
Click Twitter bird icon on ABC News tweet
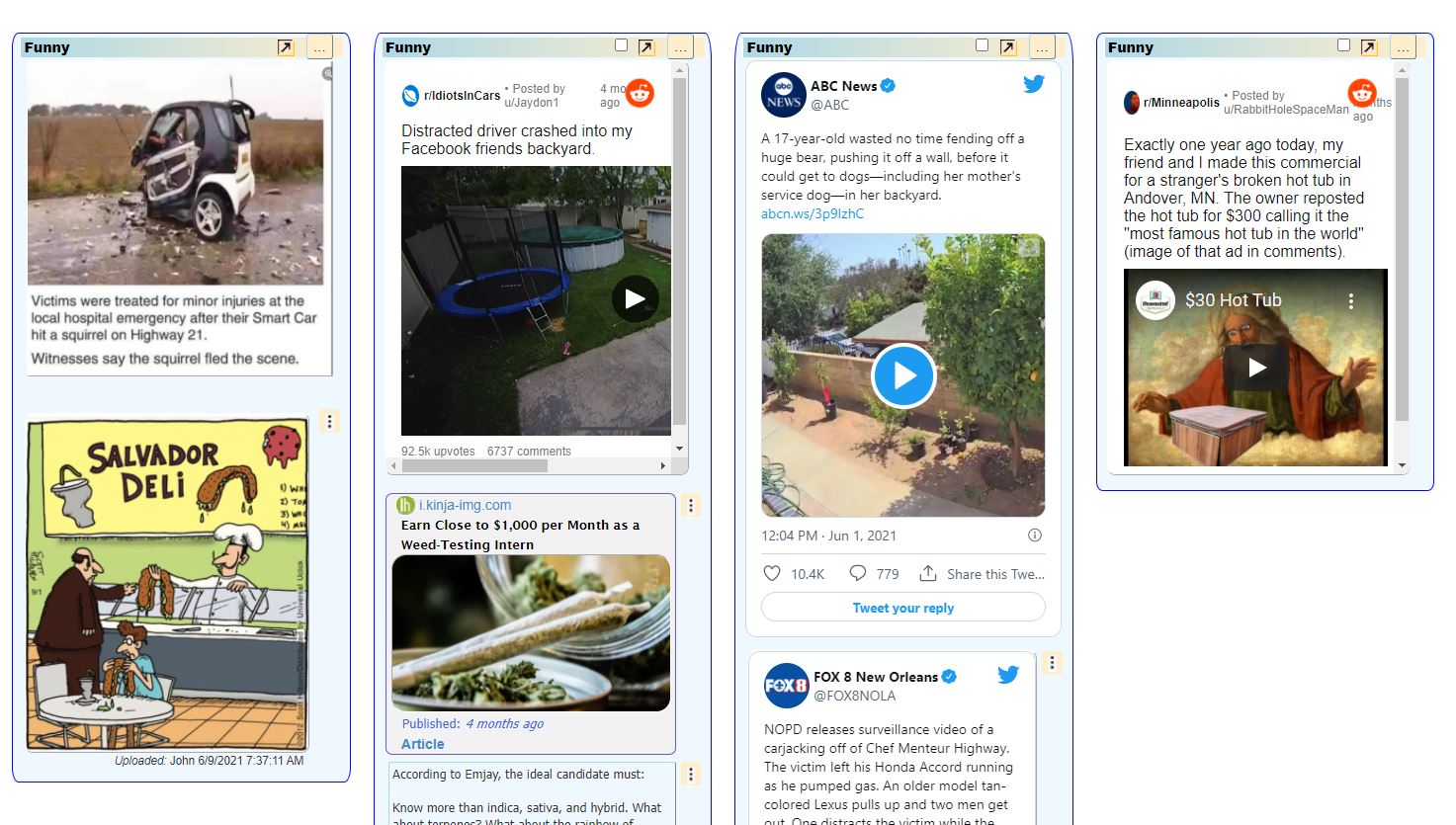coord(1034,84)
